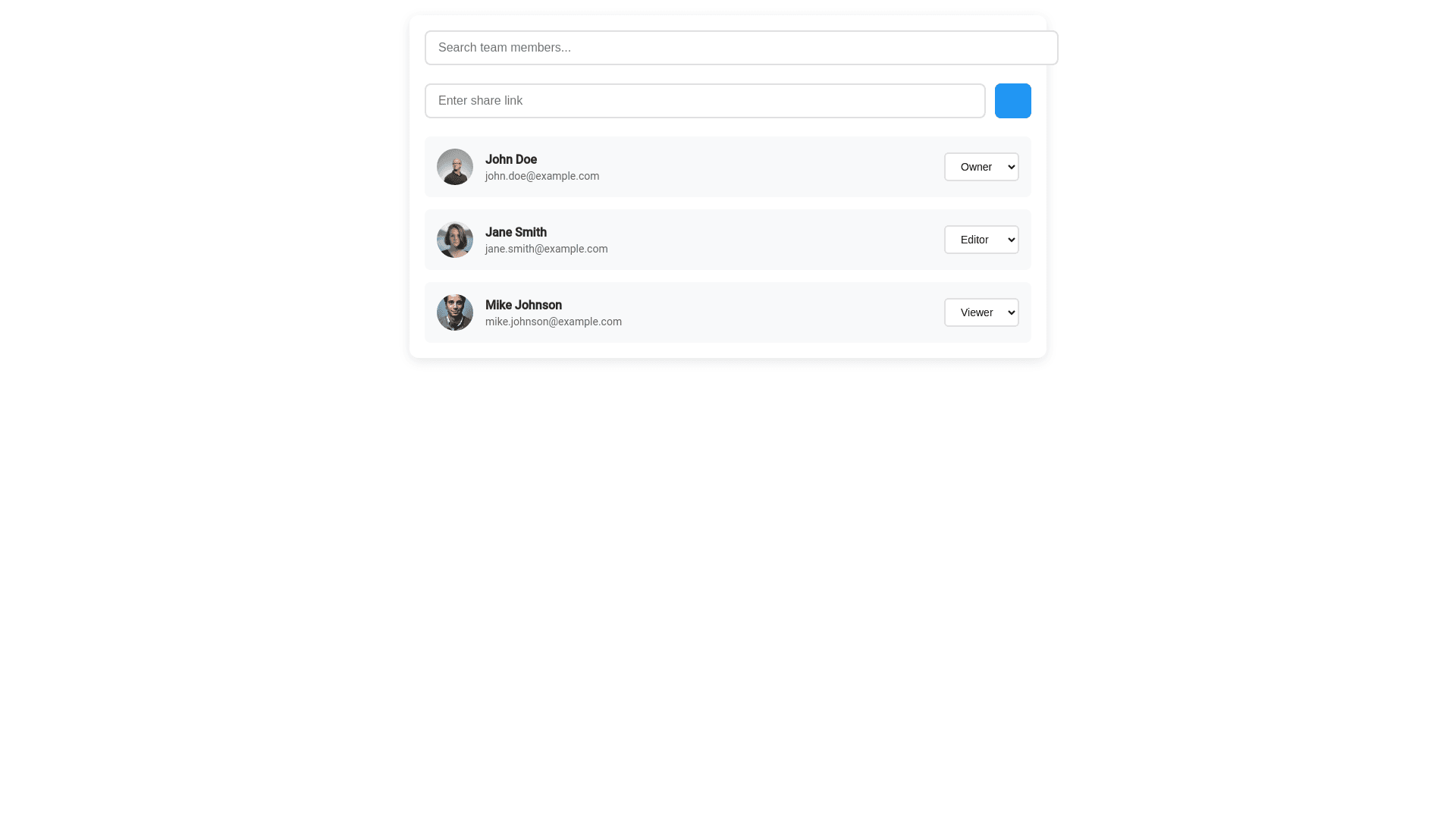Select John Doe's member row
This screenshot has height=819, width=1456.
click(x=728, y=166)
